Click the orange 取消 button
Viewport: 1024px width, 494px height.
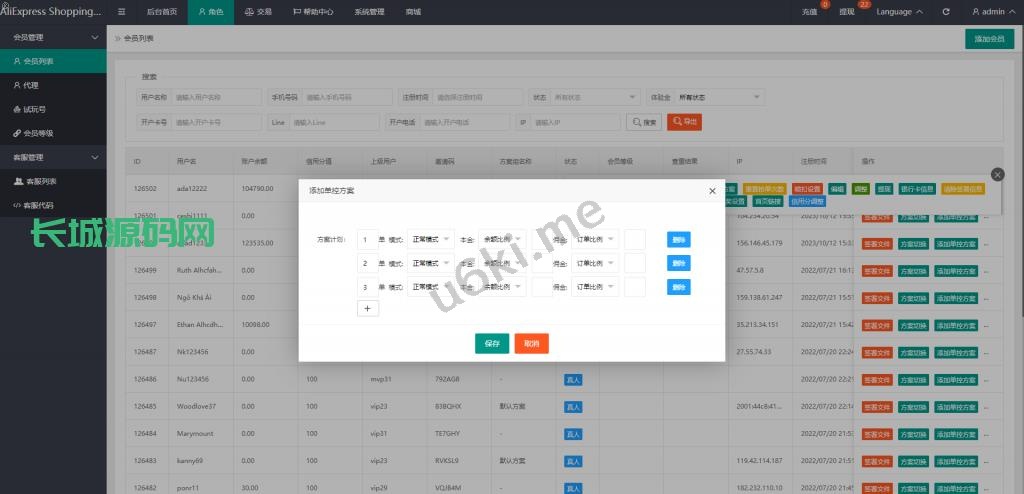pos(531,343)
